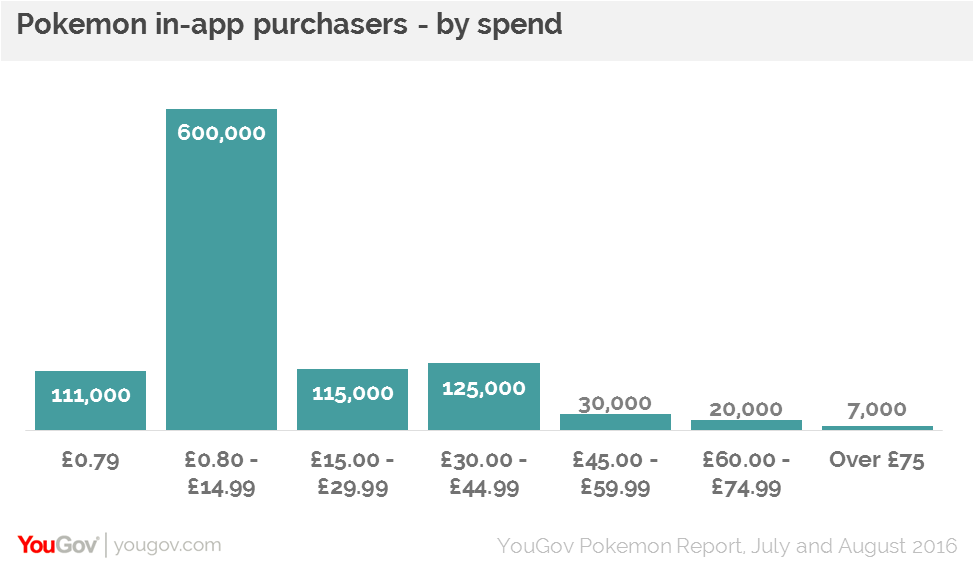The image size is (973, 563).
Task: Click the 30,000 value label
Action: tap(615, 403)
